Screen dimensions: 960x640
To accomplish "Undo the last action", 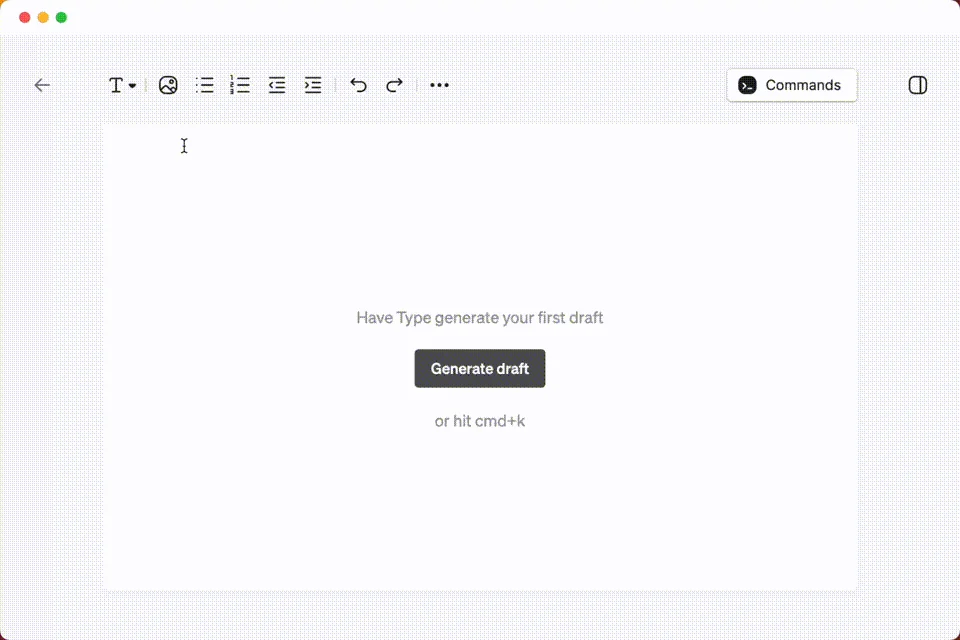I will tap(358, 85).
